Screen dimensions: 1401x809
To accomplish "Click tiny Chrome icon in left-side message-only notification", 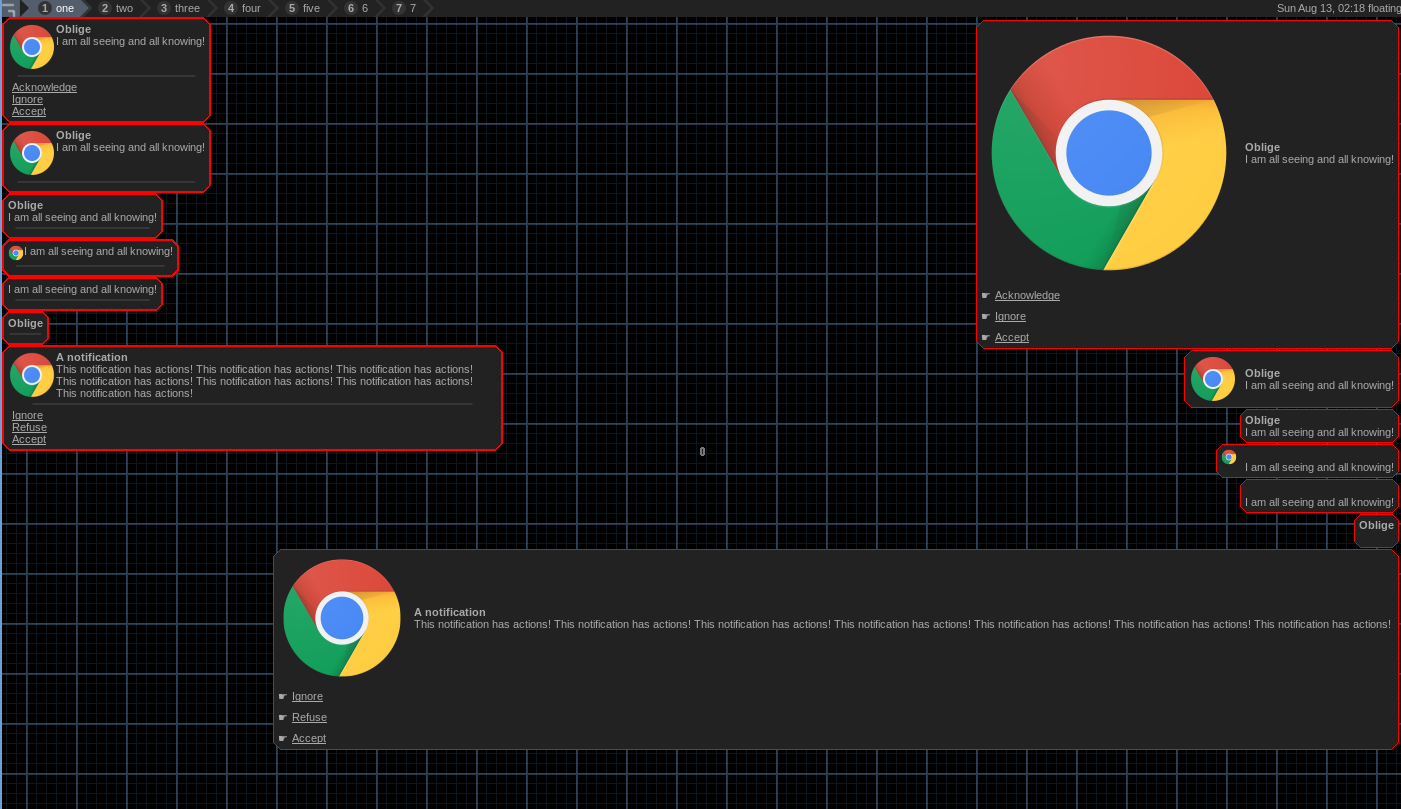I will (16, 253).
